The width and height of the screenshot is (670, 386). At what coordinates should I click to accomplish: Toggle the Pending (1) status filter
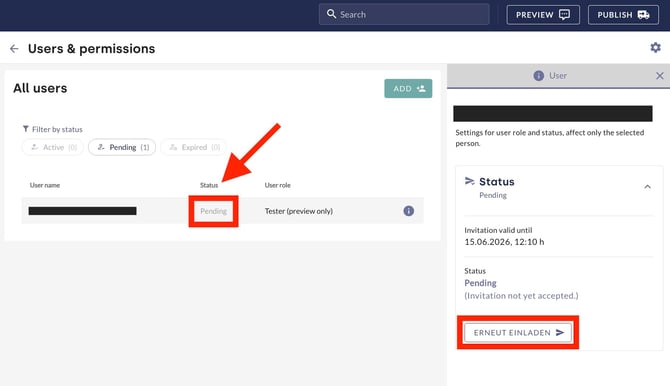click(x=122, y=147)
